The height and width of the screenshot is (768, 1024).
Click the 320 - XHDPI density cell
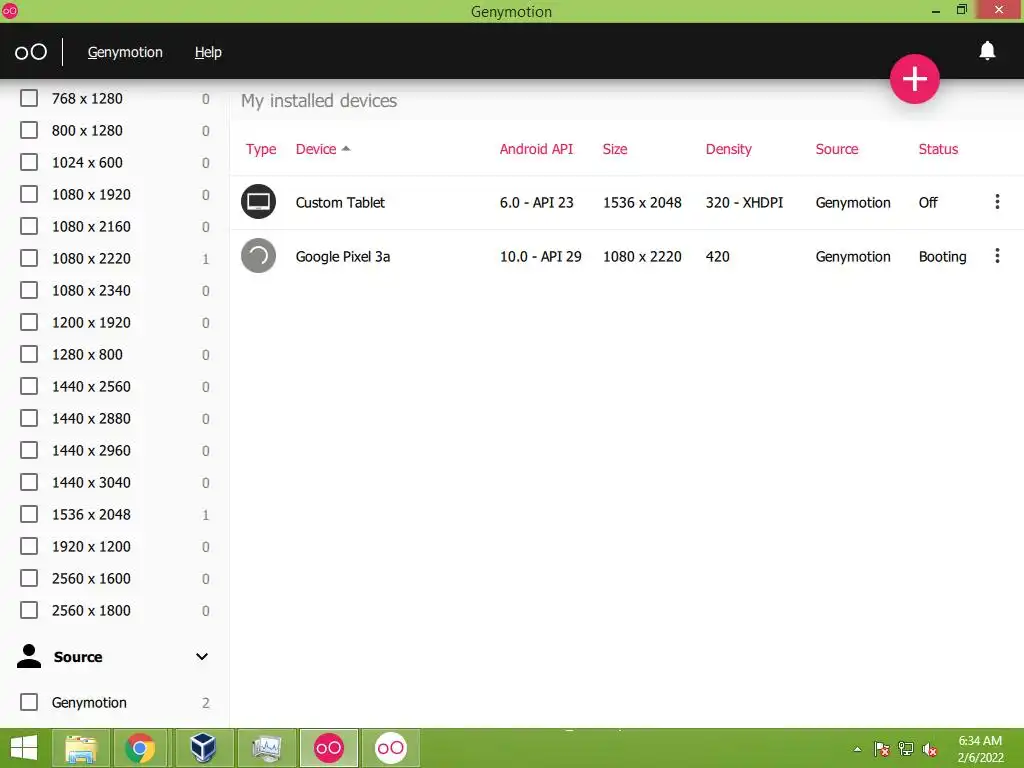[744, 202]
